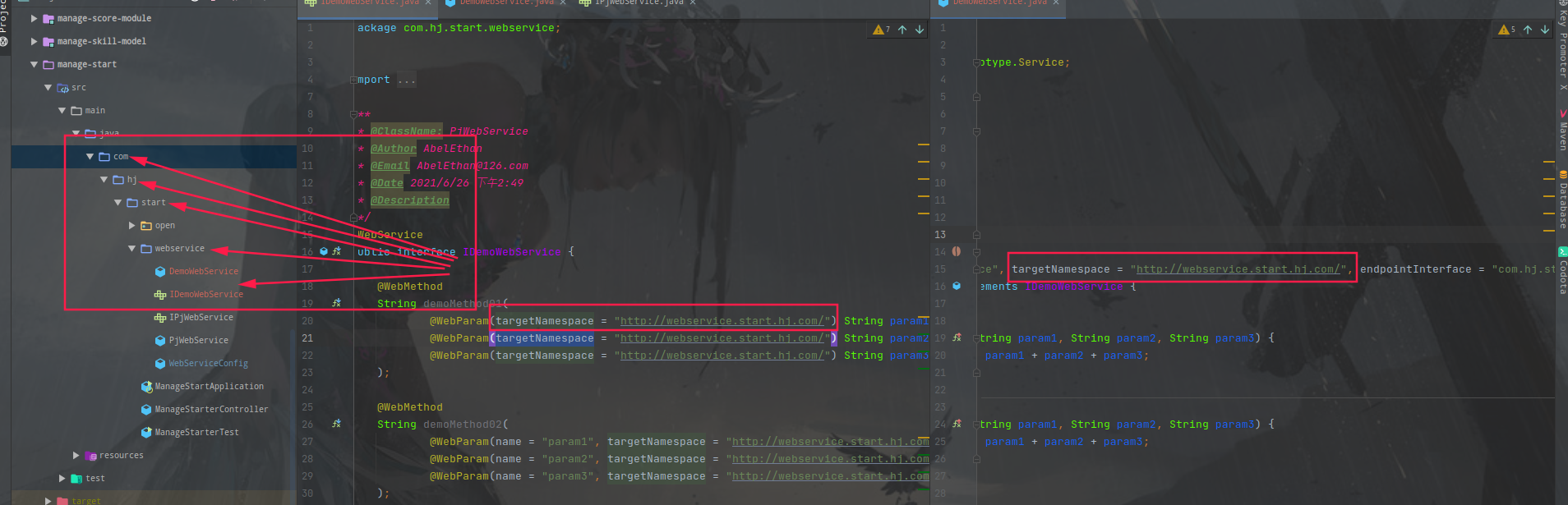Screen dimensions: 1568x505
Task: Open Key Promoter X panel
Action: tap(1562, 45)
